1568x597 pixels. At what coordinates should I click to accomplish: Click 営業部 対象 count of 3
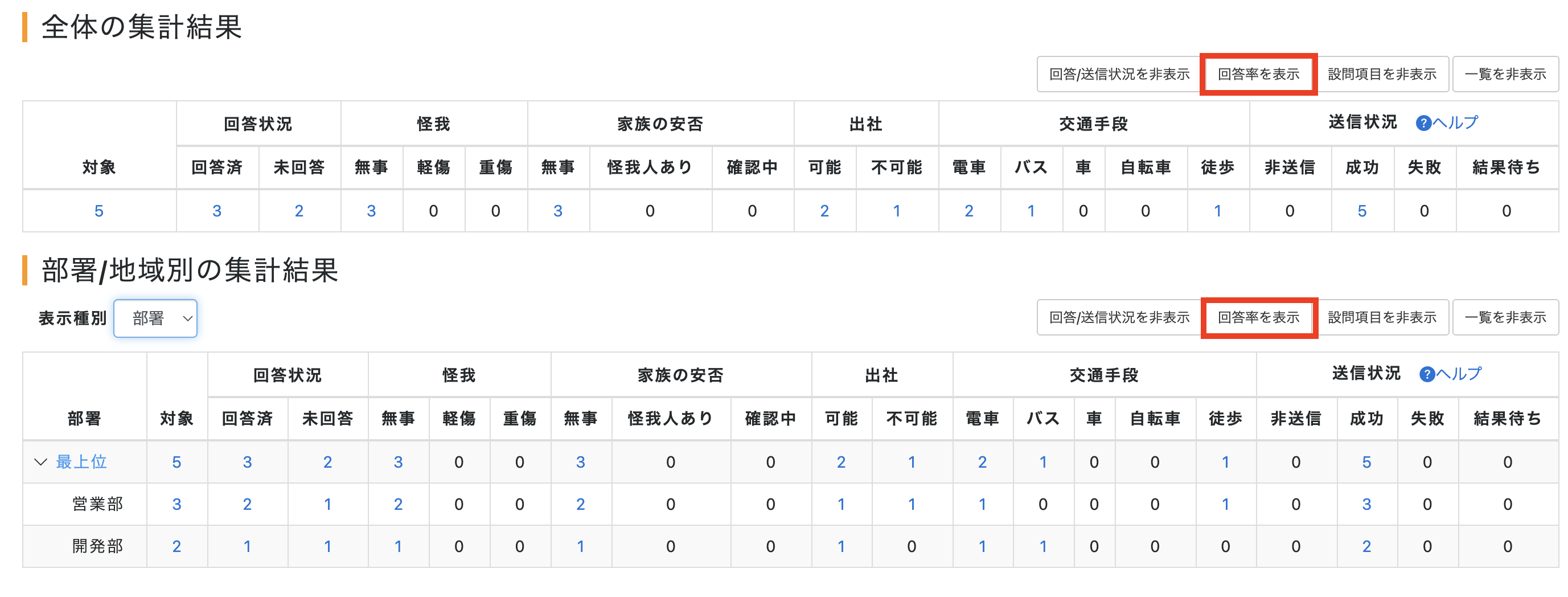176,504
